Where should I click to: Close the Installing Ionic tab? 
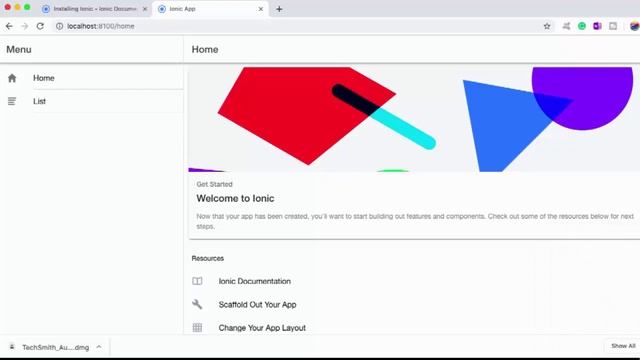pyautogui.click(x=144, y=9)
